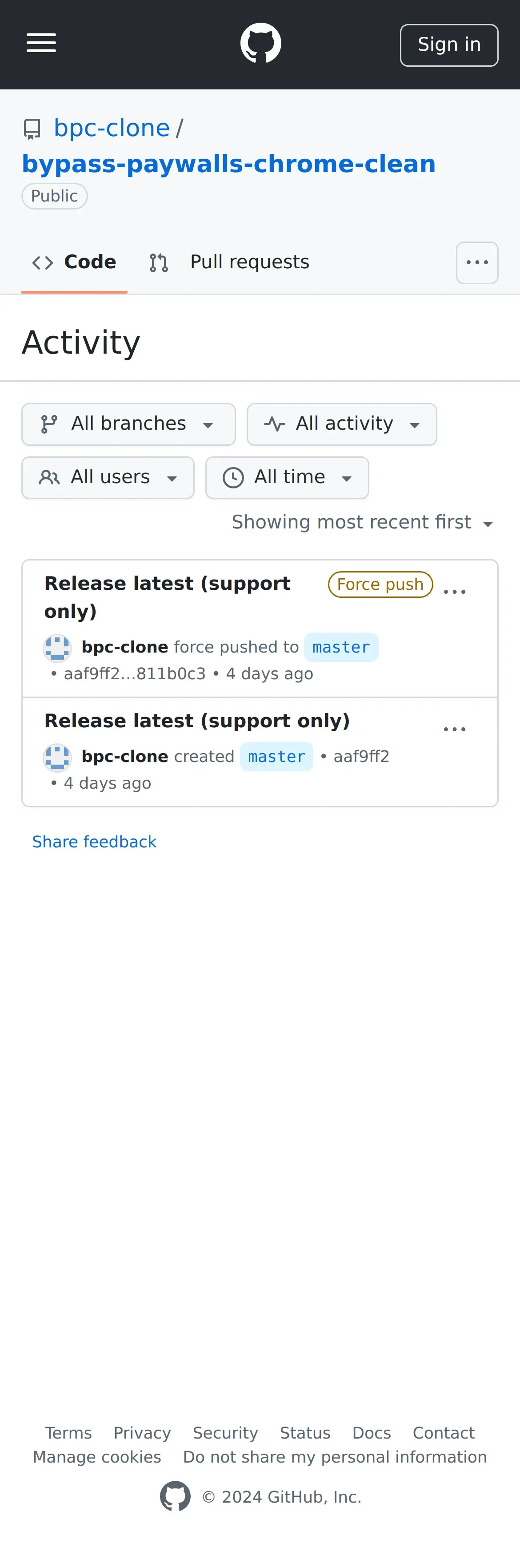Image resolution: width=520 pixels, height=1568 pixels.
Task: Open options for the force push entry
Action: pyautogui.click(x=454, y=591)
